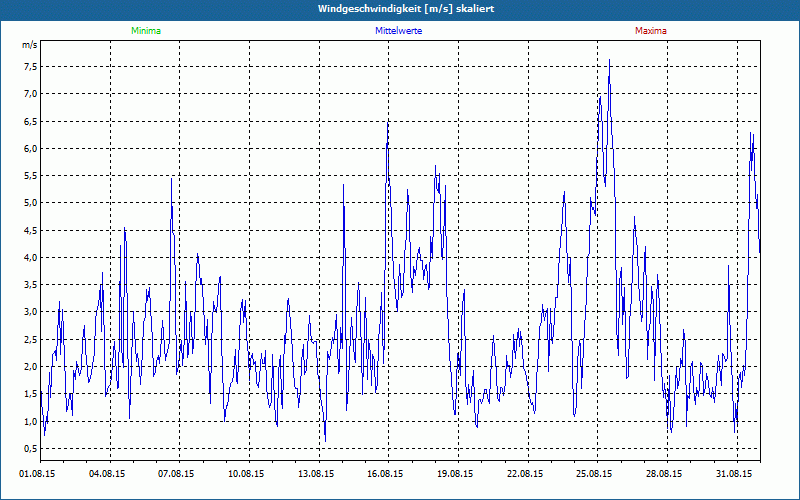
Task: Click the 7,0 y-axis value
Action: click(32, 94)
